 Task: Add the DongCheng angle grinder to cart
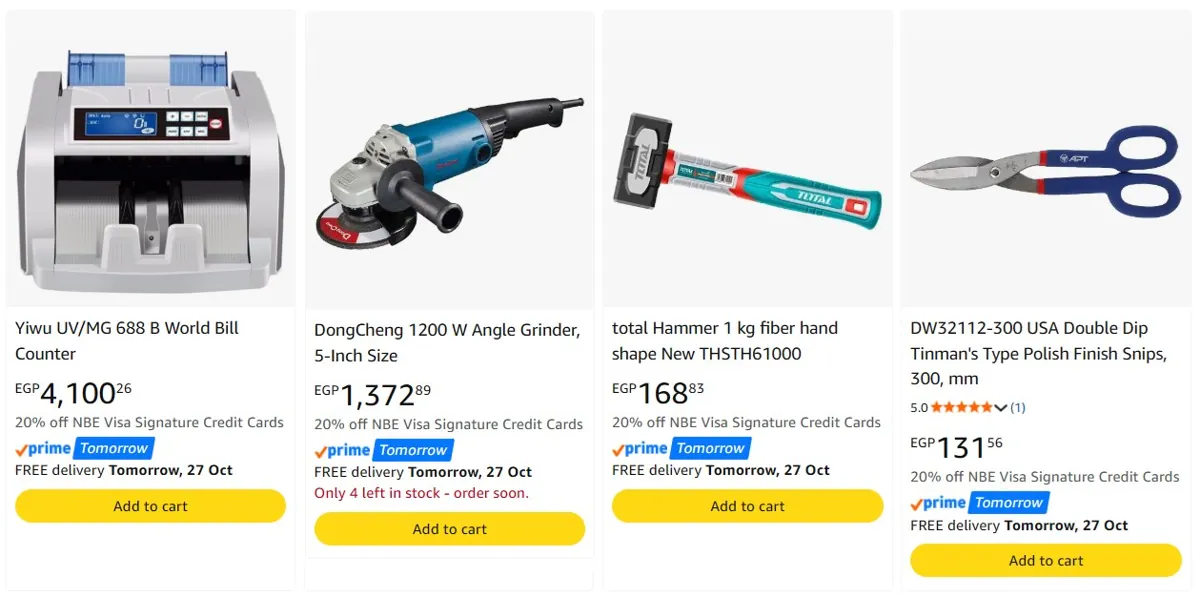[x=449, y=529]
